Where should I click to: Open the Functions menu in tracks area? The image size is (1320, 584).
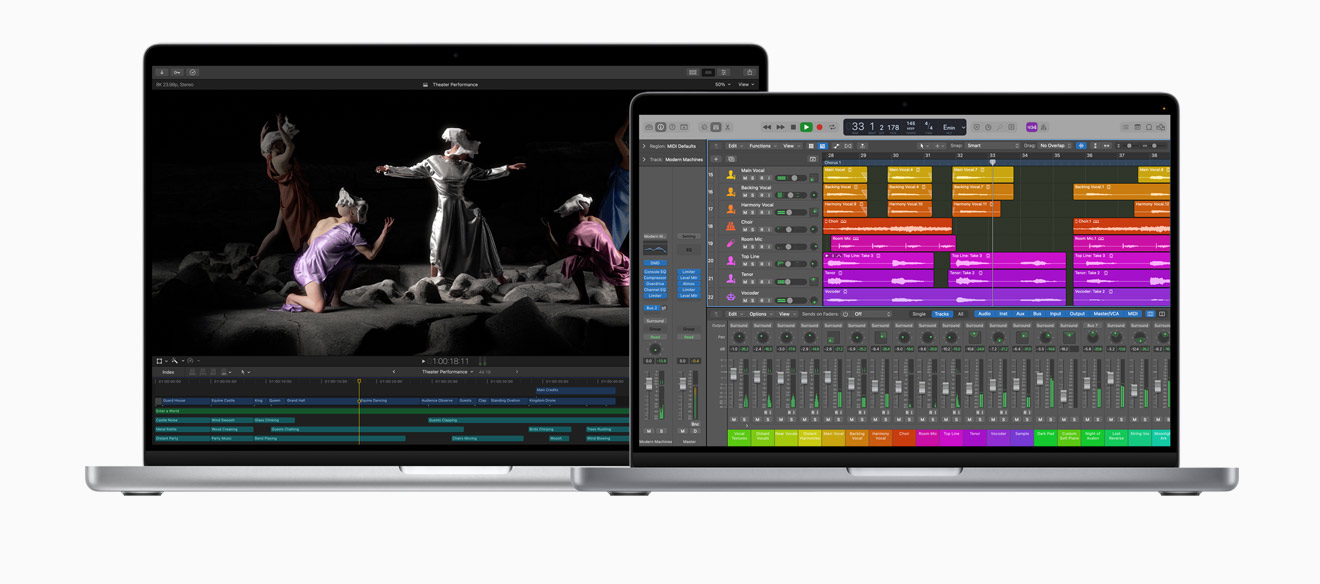click(x=762, y=146)
